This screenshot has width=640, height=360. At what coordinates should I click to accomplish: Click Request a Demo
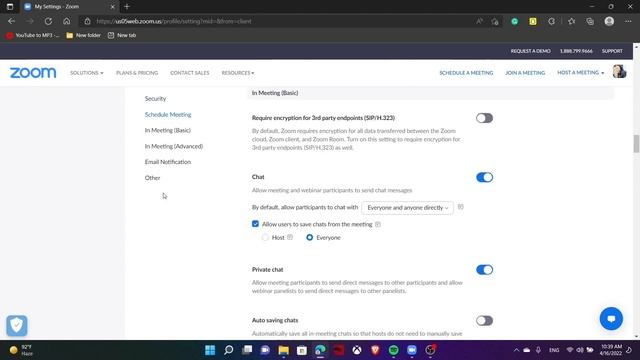[531, 51]
